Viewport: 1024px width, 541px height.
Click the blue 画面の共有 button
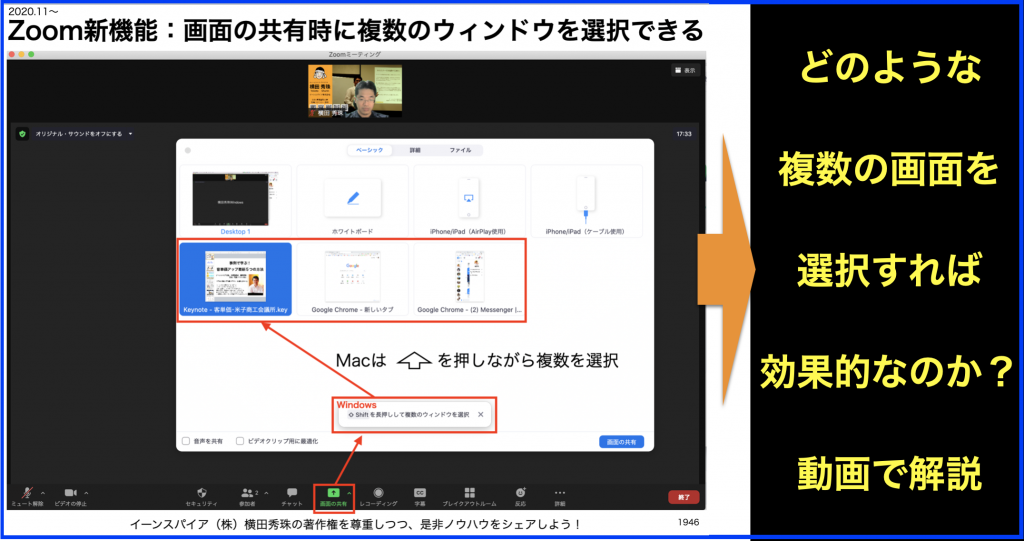pyautogui.click(x=622, y=442)
